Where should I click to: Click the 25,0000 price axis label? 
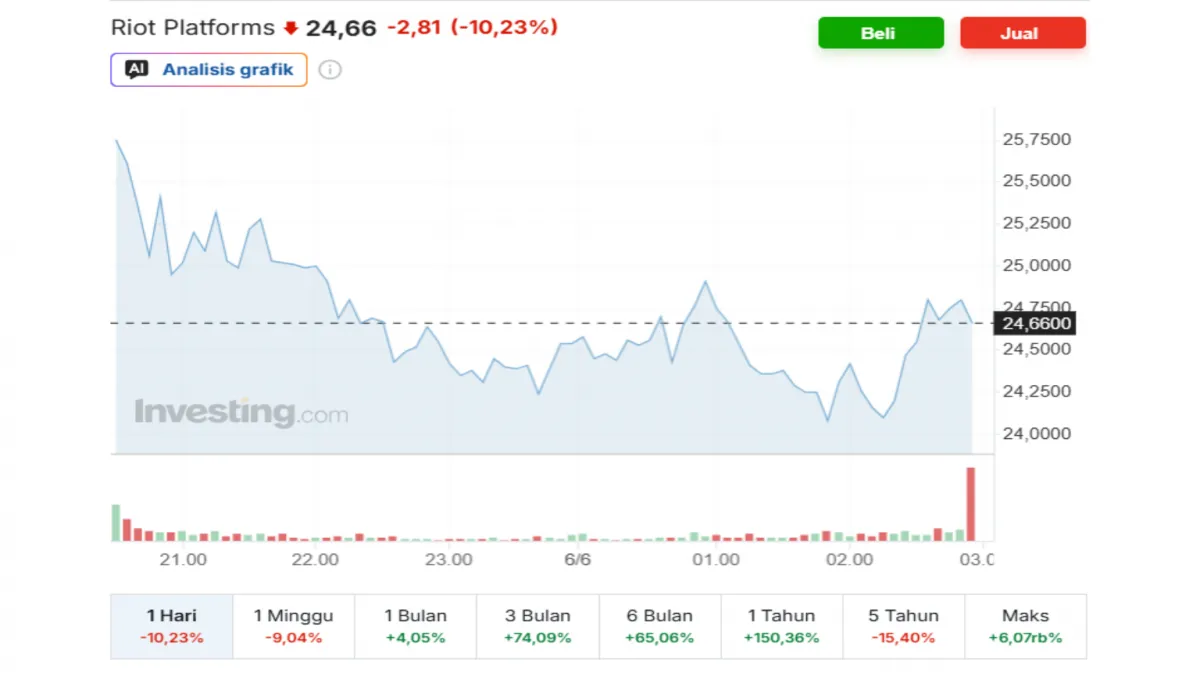point(1036,265)
